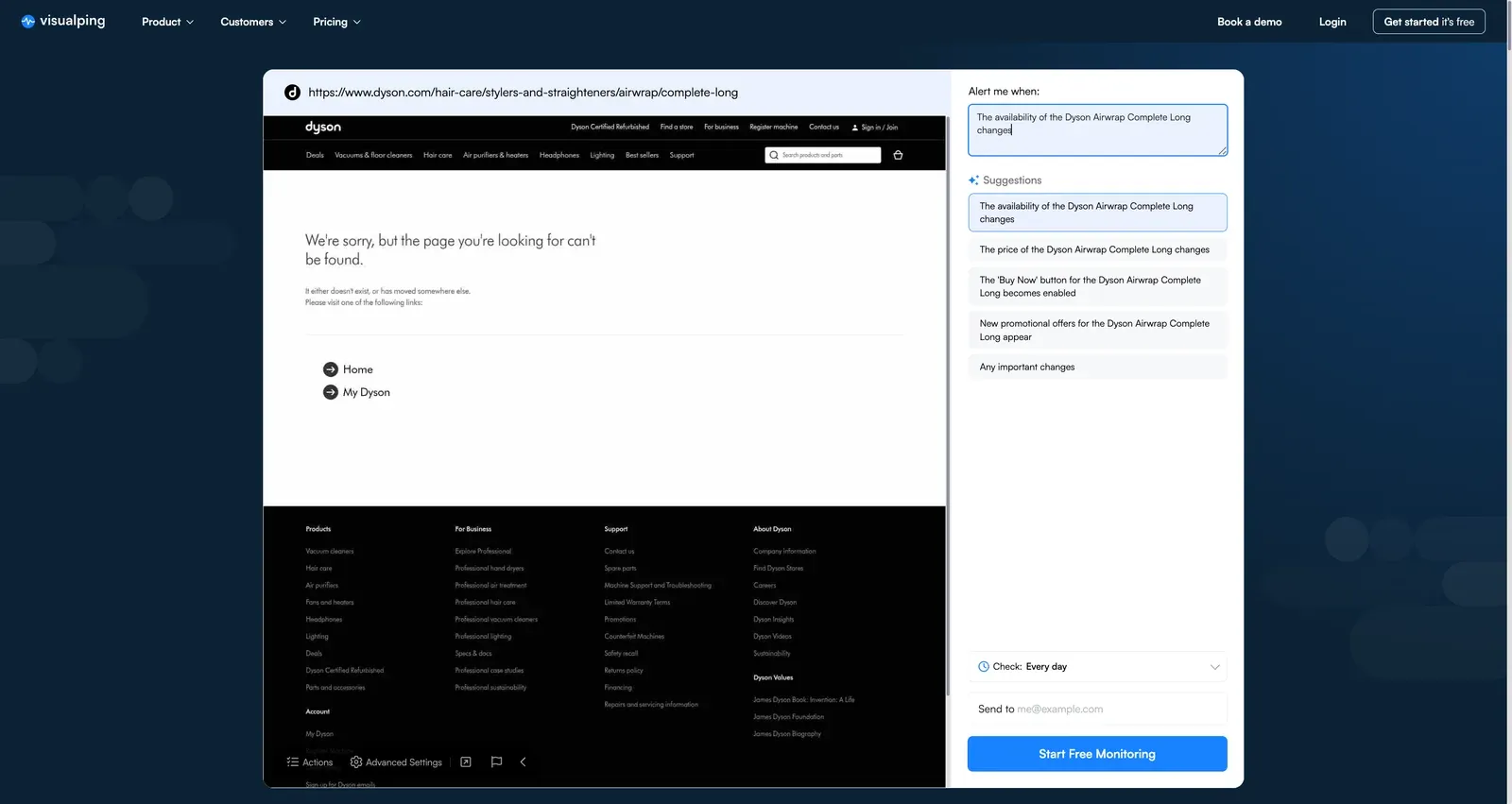The width and height of the screenshot is (1512, 804).
Task: Expand the Customers menu
Action: tap(253, 22)
